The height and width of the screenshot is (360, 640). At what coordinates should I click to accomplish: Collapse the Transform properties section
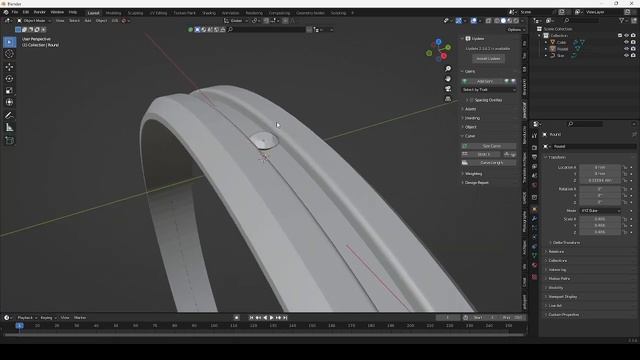point(557,157)
